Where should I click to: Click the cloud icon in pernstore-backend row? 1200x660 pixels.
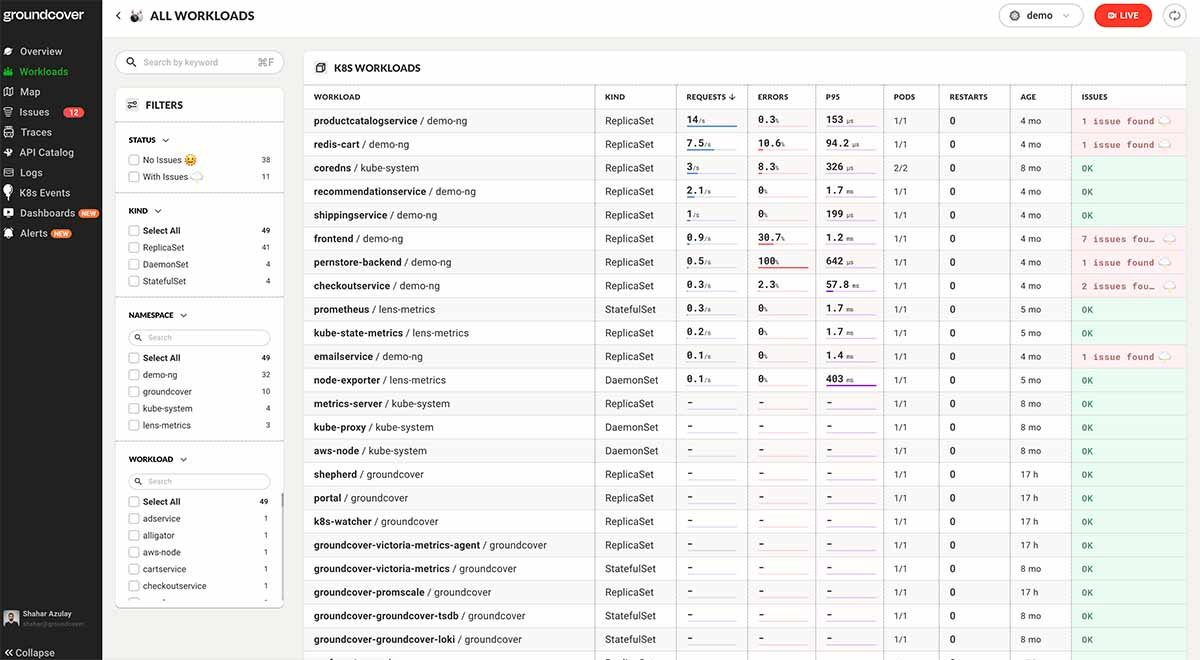point(1164,263)
